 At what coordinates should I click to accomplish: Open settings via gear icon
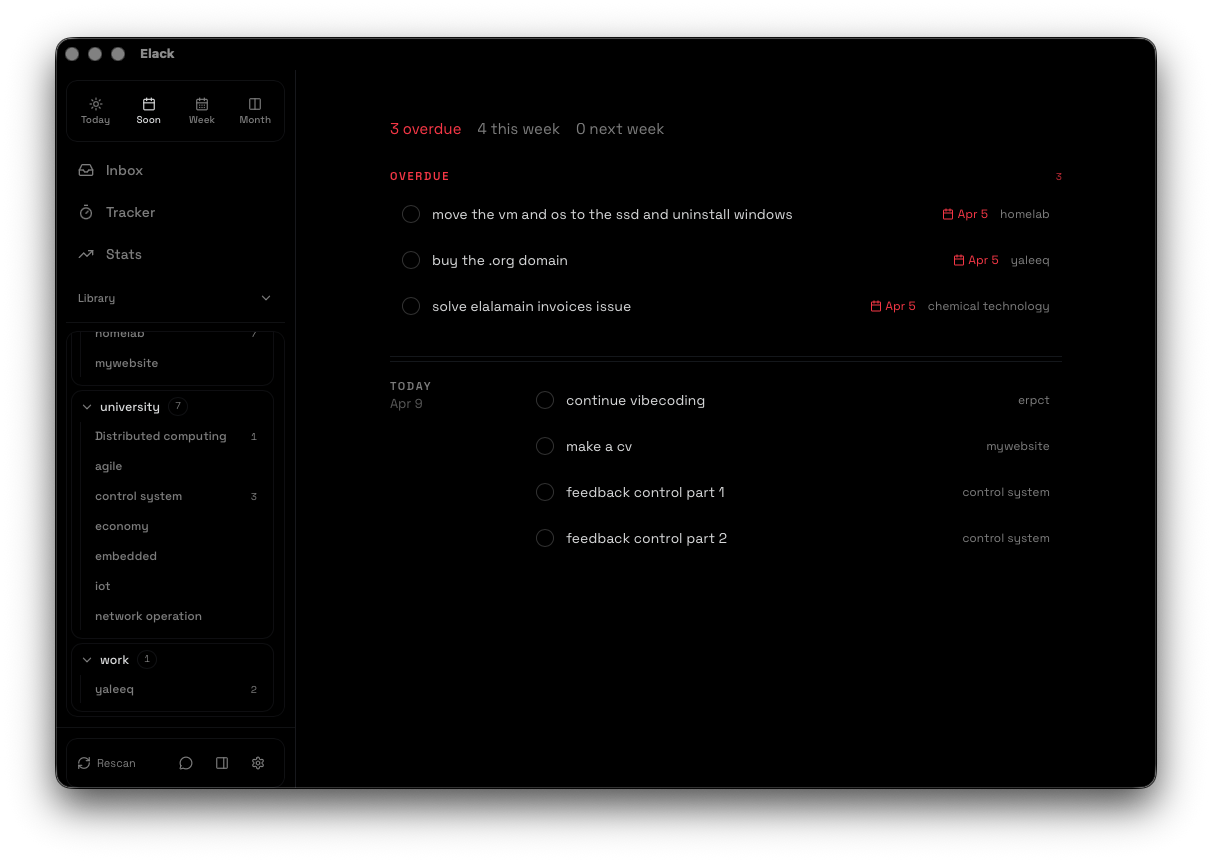(258, 763)
